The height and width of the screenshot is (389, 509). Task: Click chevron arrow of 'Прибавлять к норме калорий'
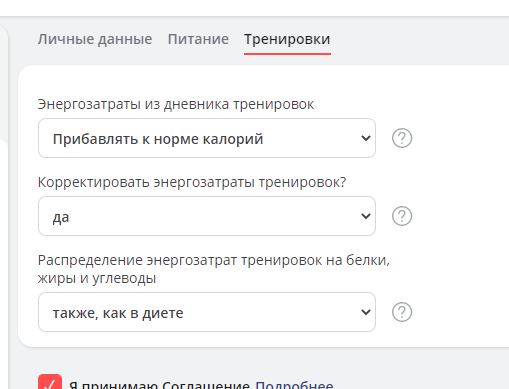(x=366, y=138)
